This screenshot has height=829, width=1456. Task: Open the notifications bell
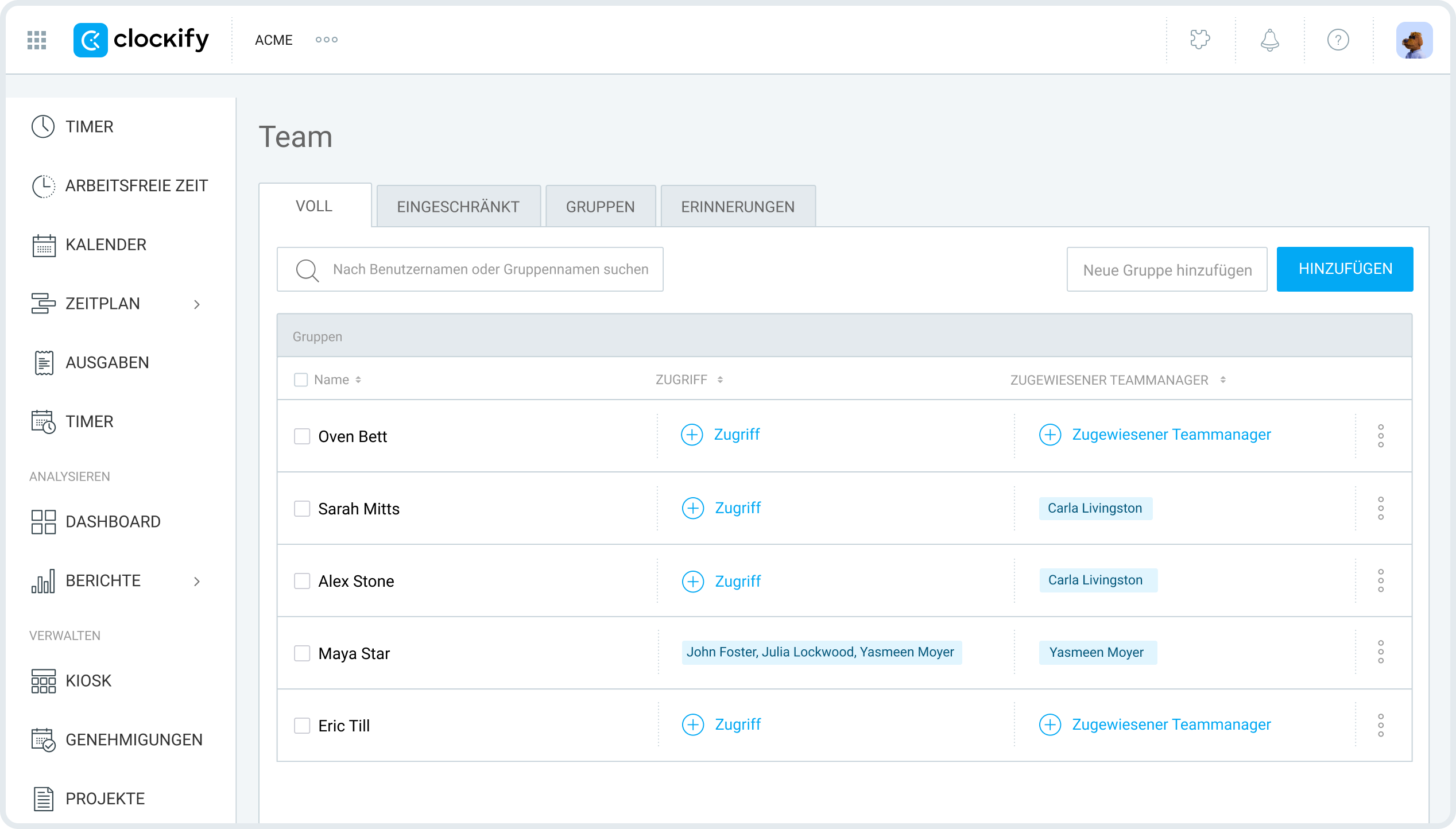tap(1269, 40)
